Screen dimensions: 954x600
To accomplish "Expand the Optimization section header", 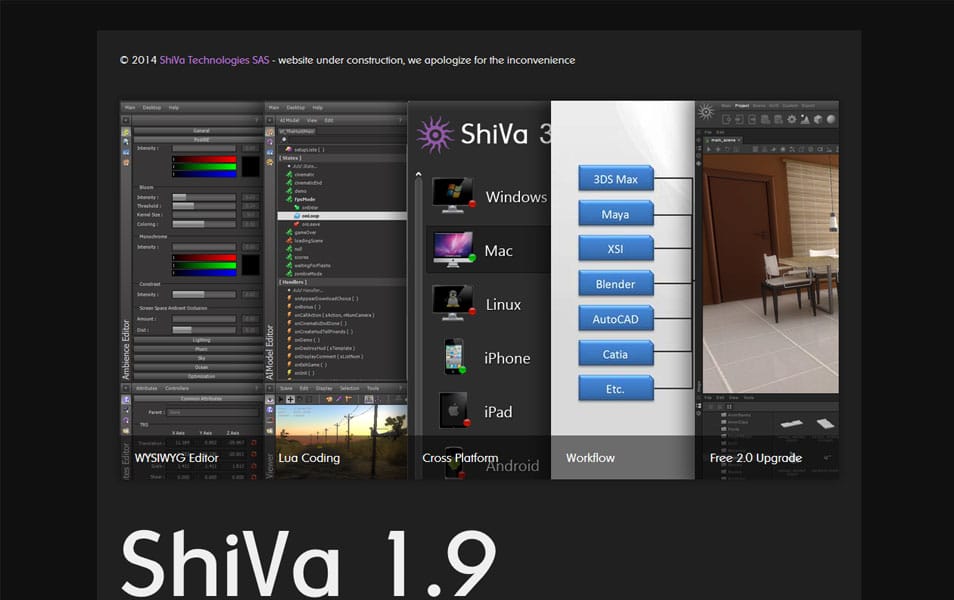I will (x=198, y=377).
